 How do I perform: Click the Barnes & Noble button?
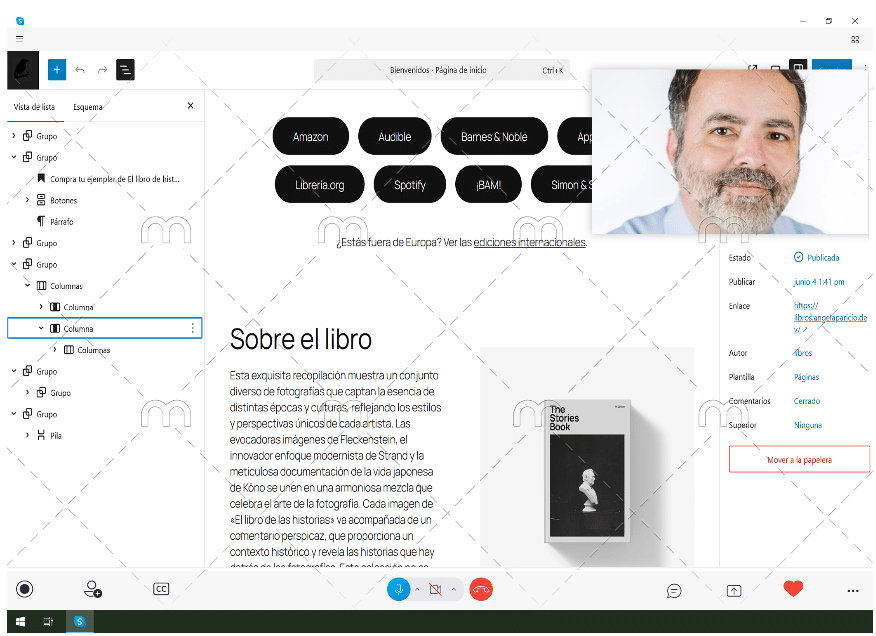click(x=494, y=136)
